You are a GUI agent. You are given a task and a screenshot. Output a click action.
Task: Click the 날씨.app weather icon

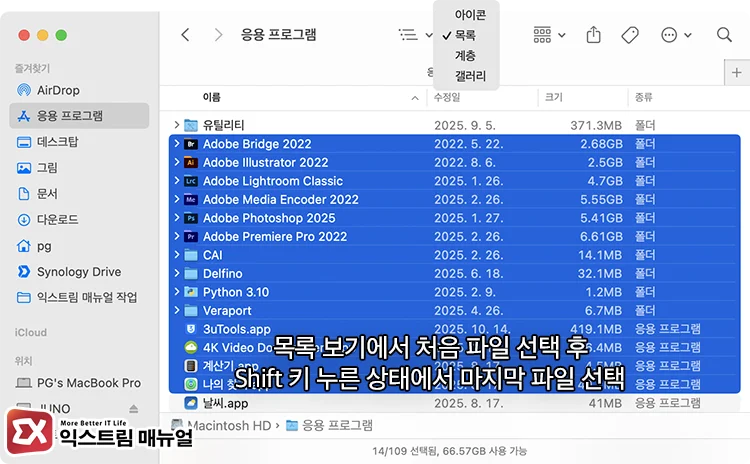coord(191,403)
